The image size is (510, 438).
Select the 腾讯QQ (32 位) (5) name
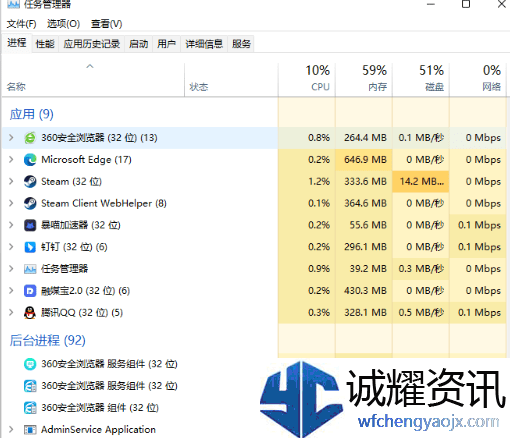(x=82, y=313)
